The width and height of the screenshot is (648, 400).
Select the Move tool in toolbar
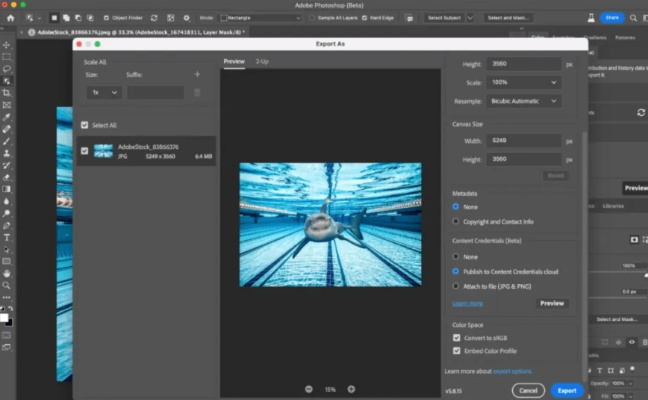click(x=7, y=44)
